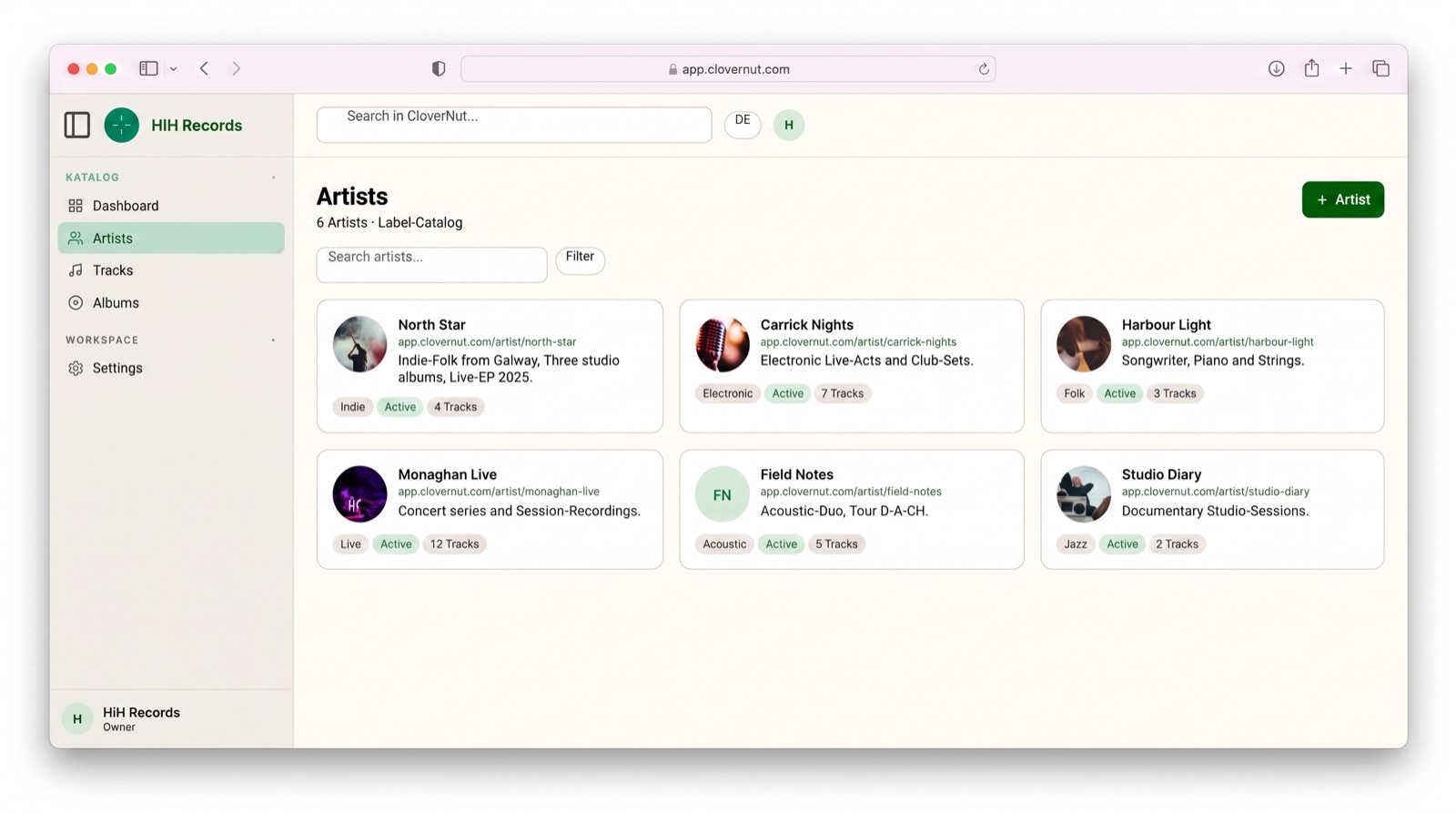
Task: Switch language with the DE button
Action: [x=743, y=125]
